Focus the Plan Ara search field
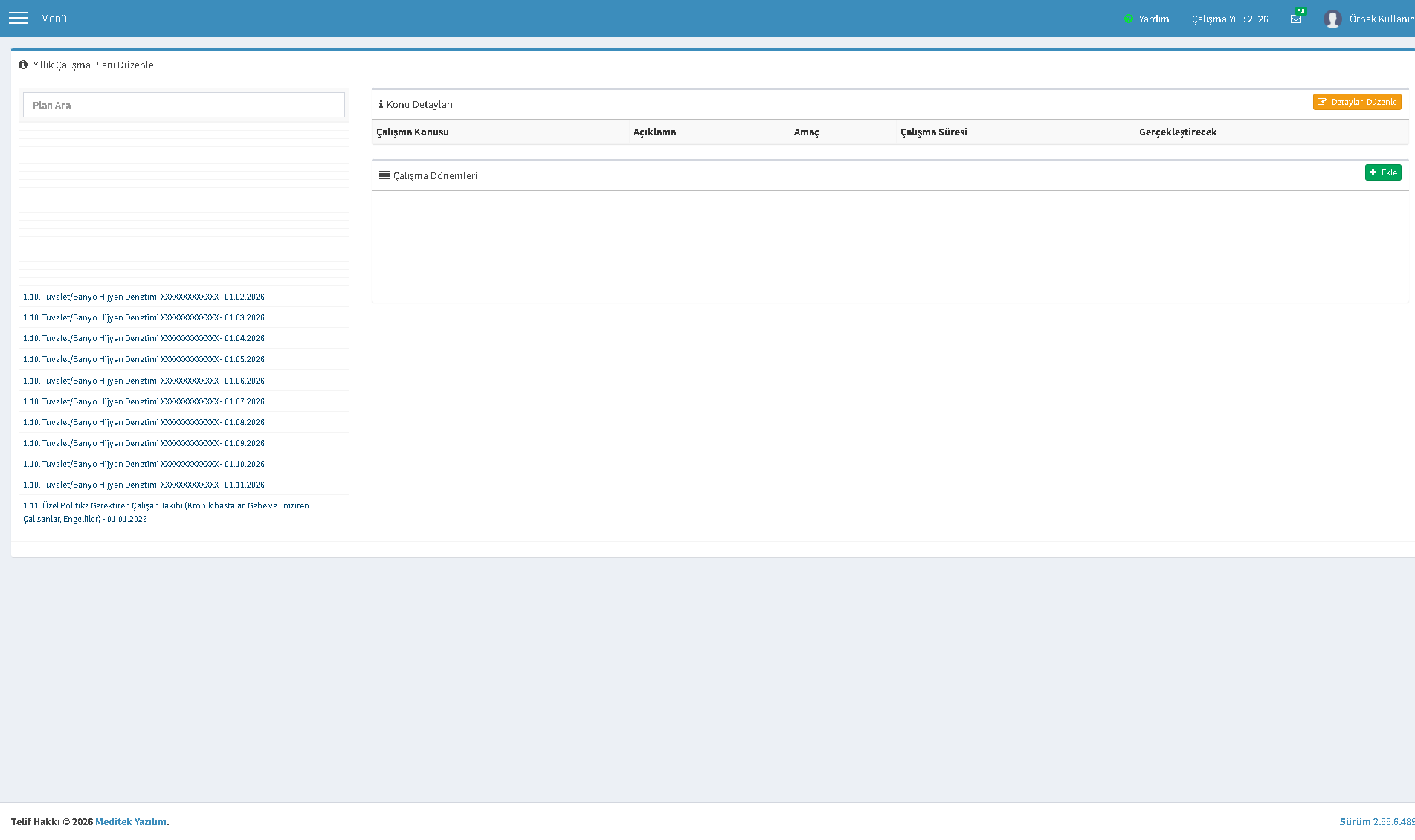Image resolution: width=1415 pixels, height=840 pixels. 184,105
